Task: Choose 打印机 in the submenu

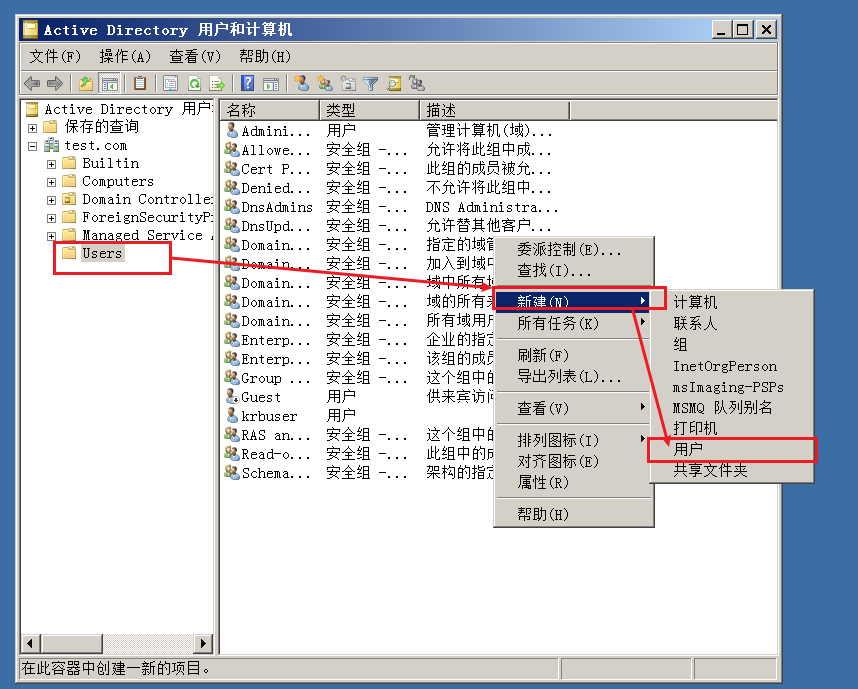Action: point(732,428)
